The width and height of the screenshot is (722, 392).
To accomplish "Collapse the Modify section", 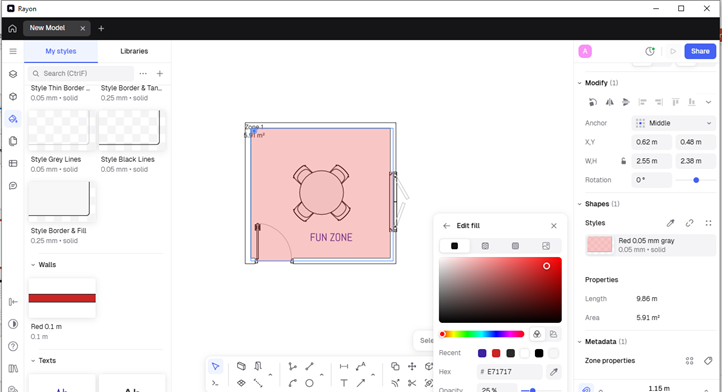I will click(x=580, y=83).
